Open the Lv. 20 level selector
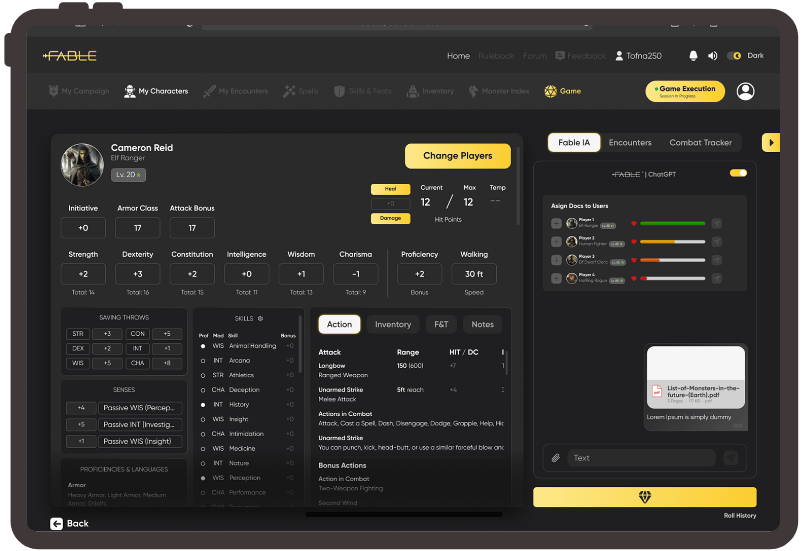The width and height of the screenshot is (803, 551). coord(127,175)
